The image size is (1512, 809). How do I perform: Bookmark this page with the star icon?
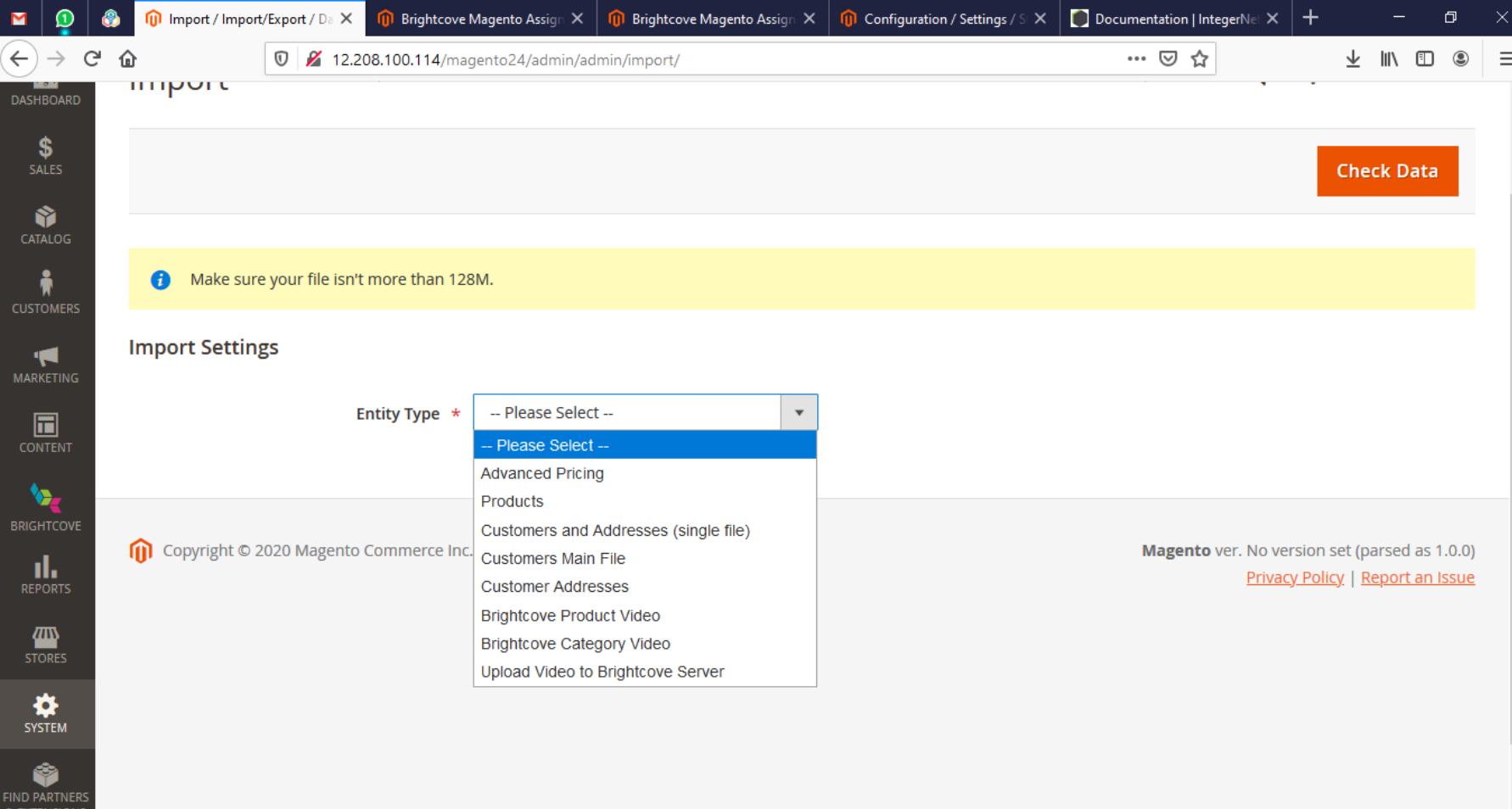coord(1200,59)
